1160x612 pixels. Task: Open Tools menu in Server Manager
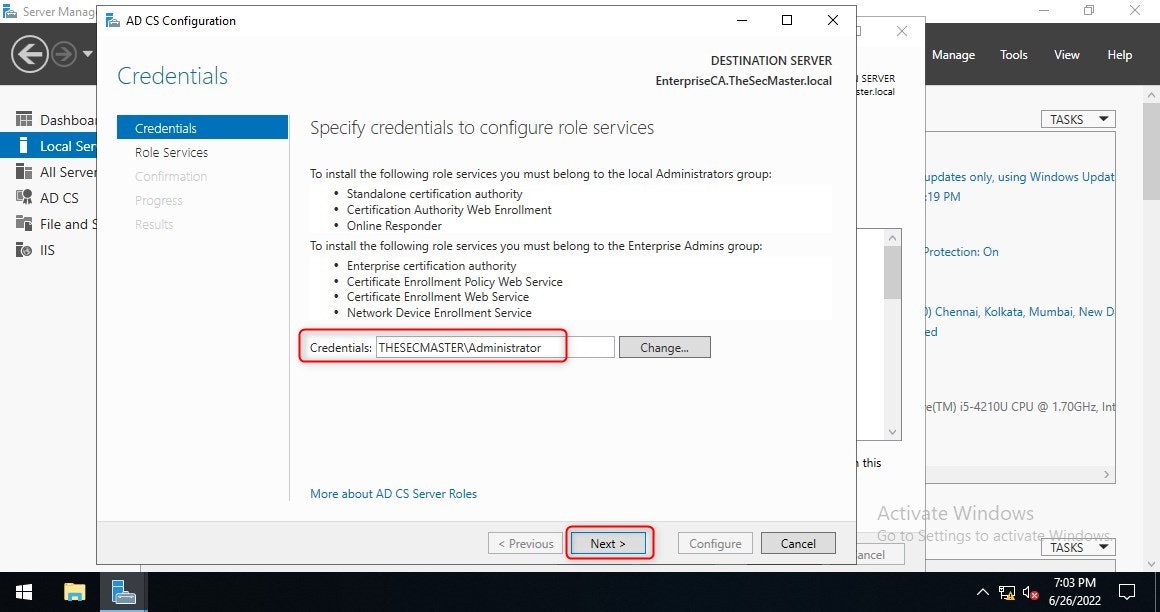click(1014, 55)
